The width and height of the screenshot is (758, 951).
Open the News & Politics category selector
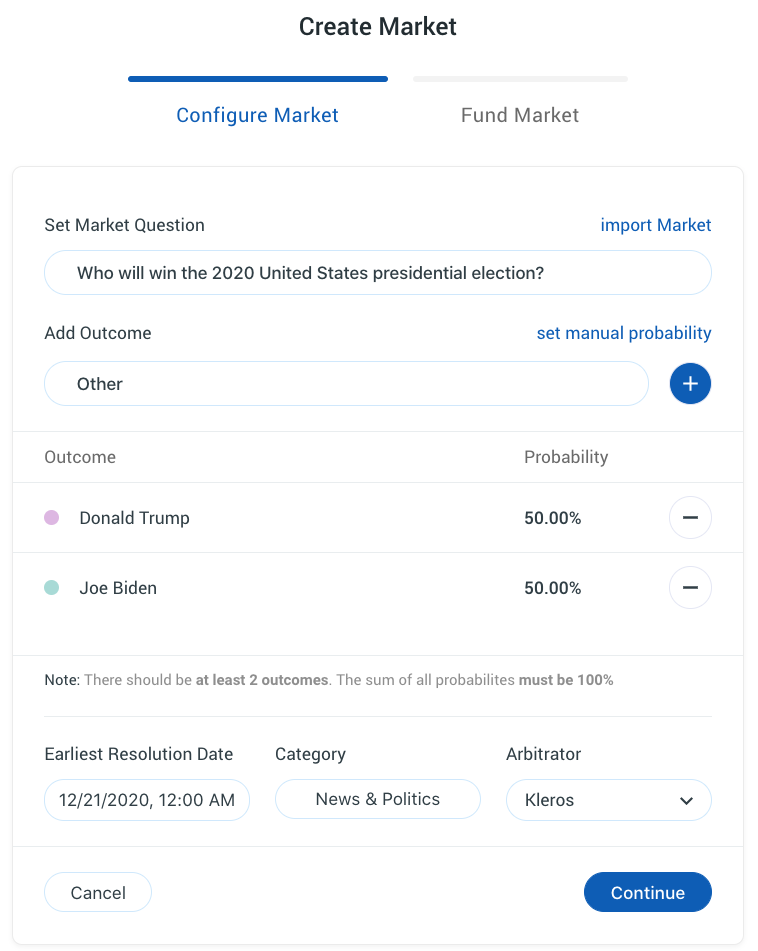click(x=377, y=800)
